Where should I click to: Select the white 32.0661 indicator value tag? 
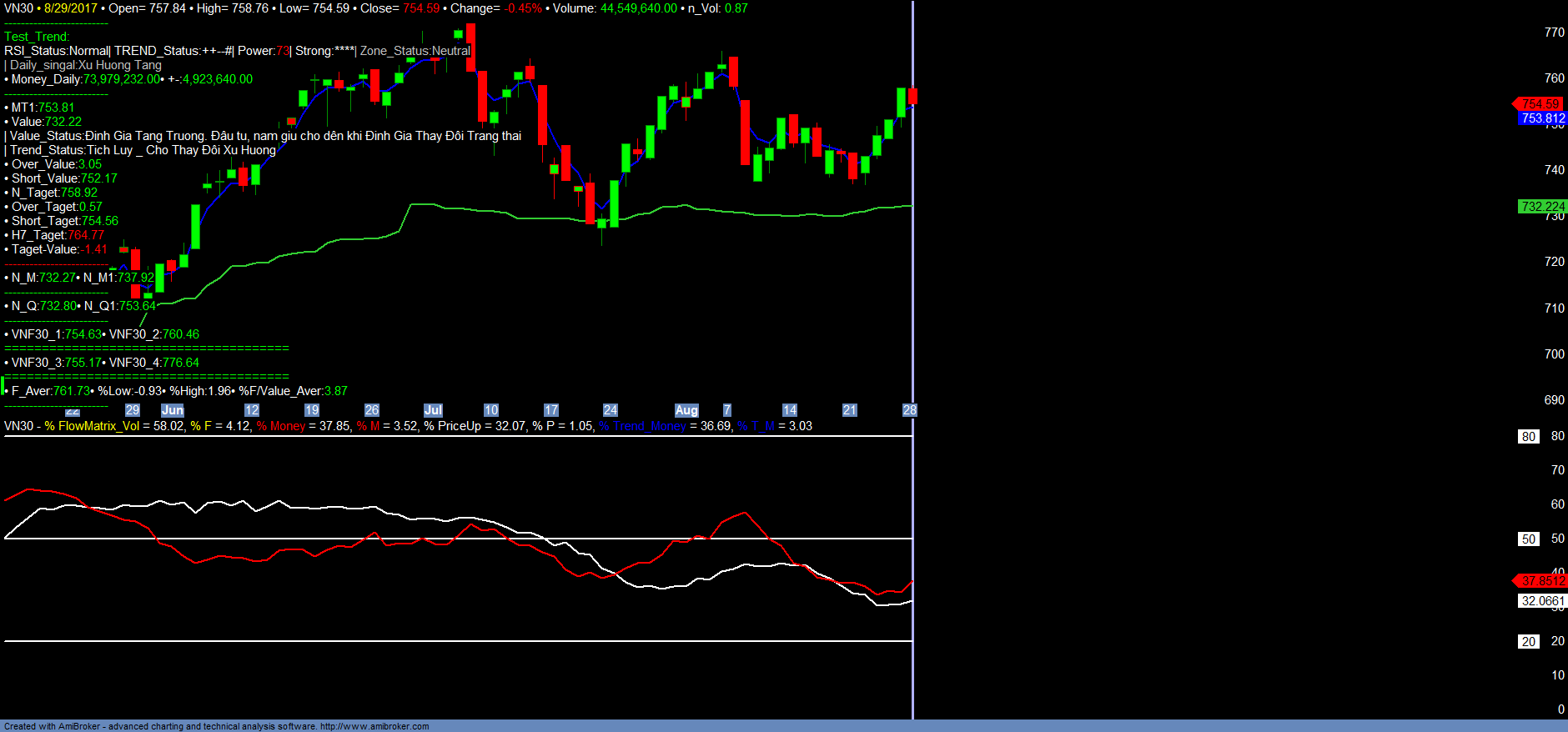click(1542, 601)
